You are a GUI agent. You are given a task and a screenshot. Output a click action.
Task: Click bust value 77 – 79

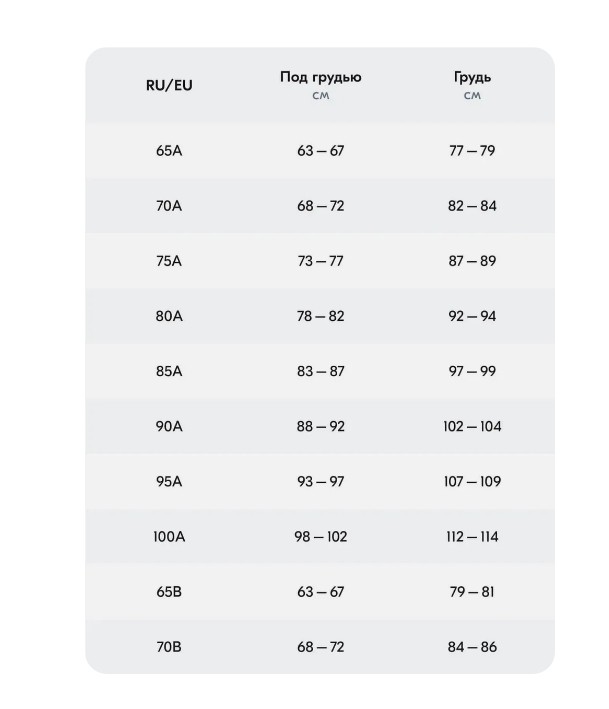click(x=472, y=151)
